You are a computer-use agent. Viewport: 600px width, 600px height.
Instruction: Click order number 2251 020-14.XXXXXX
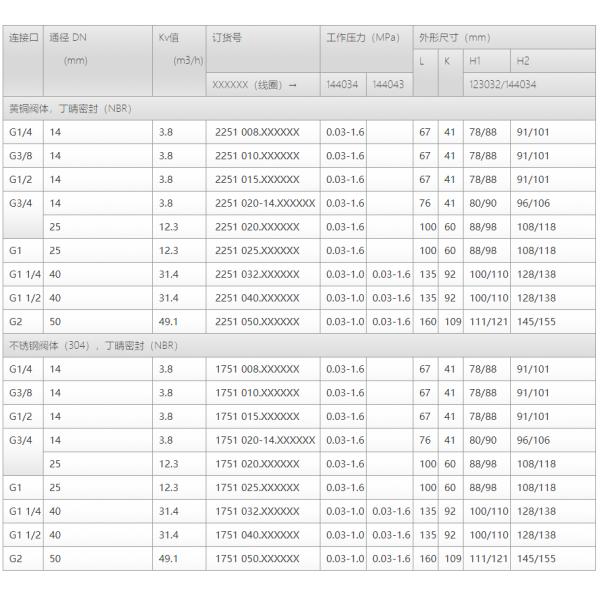point(264,203)
